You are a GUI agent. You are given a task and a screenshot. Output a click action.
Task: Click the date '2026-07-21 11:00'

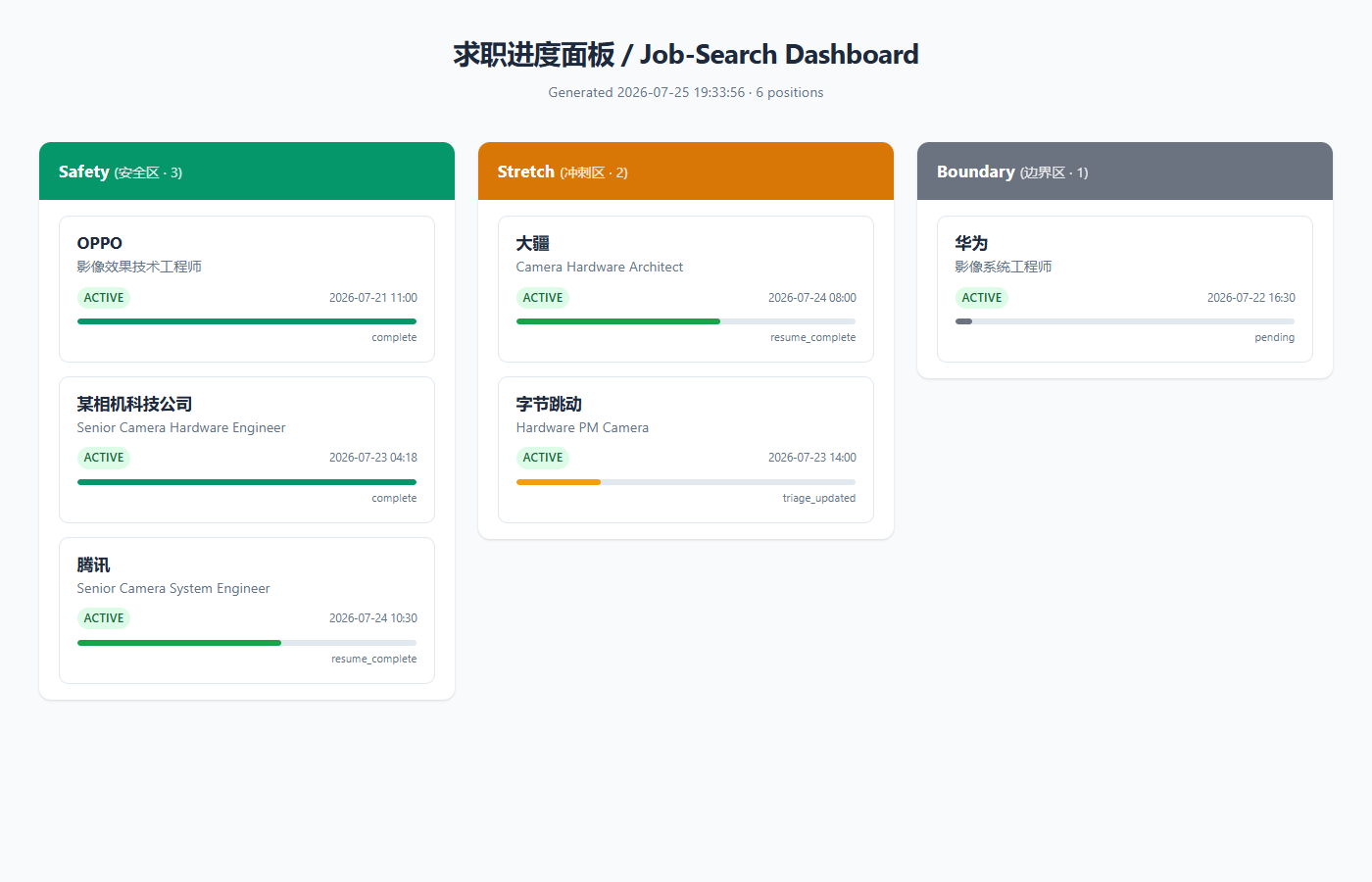click(373, 298)
